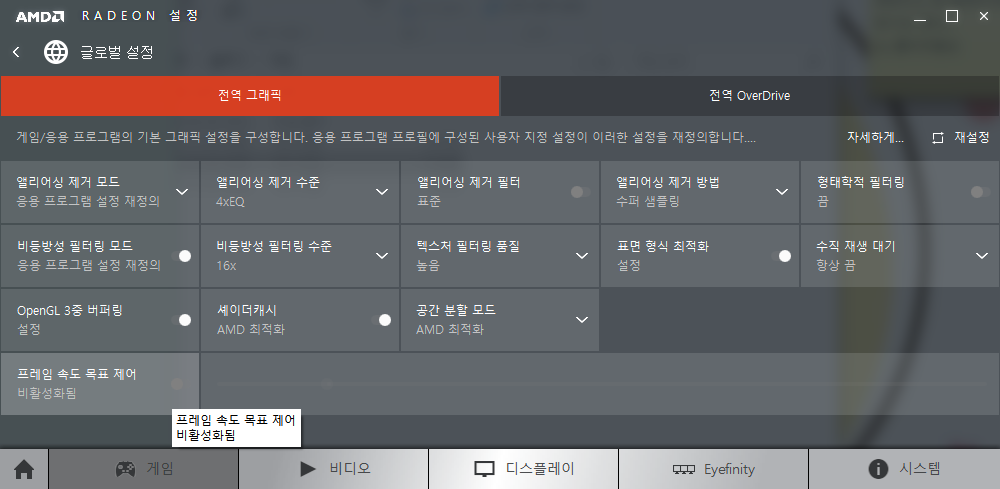Open the 디스플레이 monitor icon section

click(x=523, y=469)
